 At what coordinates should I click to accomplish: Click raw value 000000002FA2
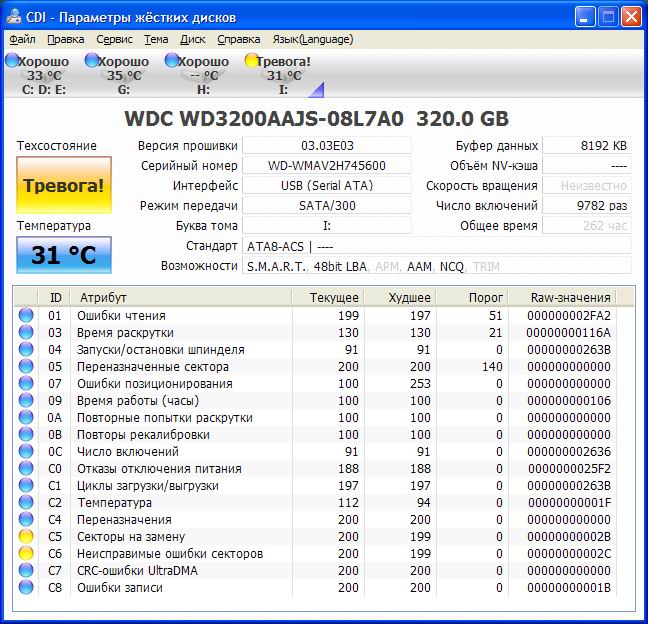tap(569, 316)
